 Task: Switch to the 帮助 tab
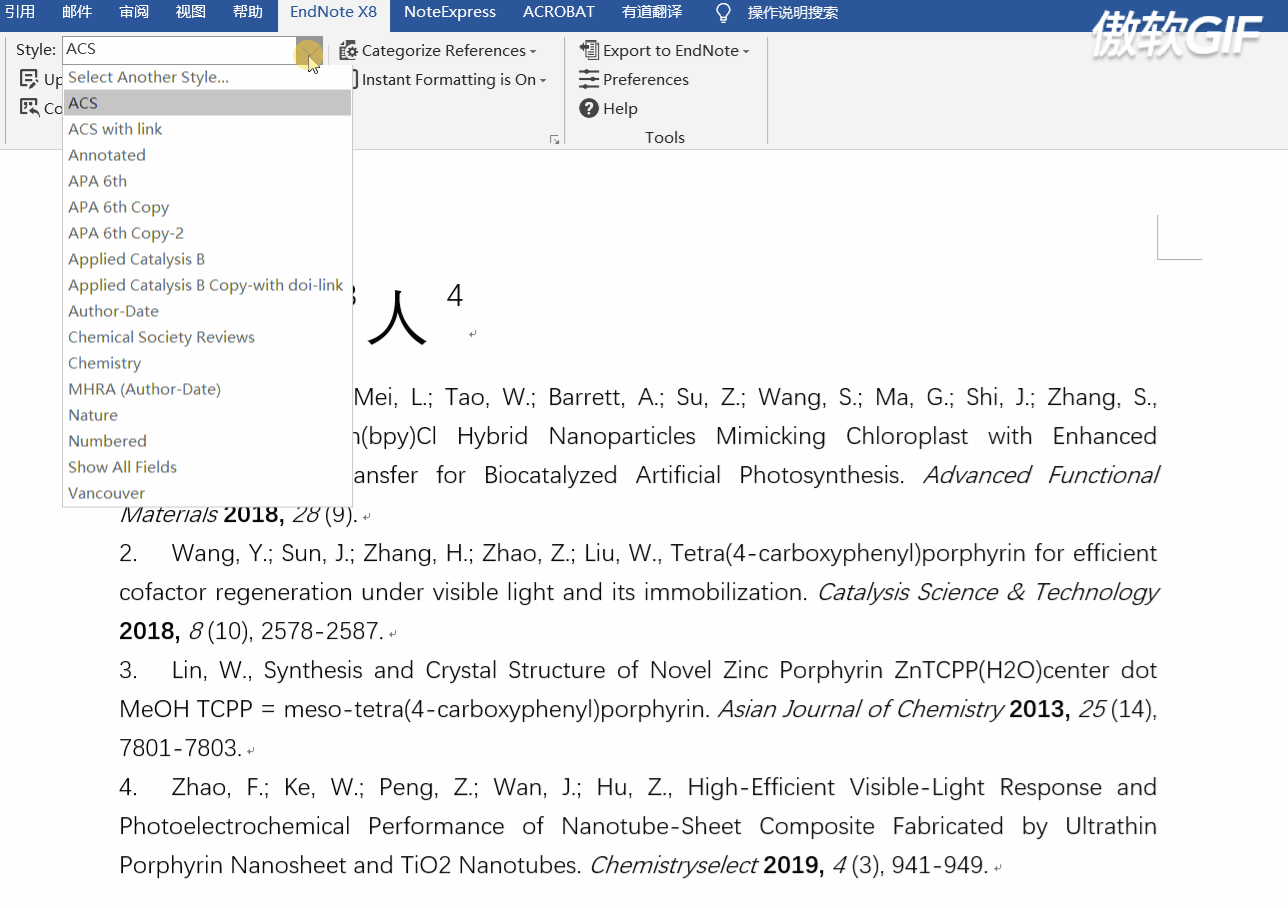(x=248, y=12)
